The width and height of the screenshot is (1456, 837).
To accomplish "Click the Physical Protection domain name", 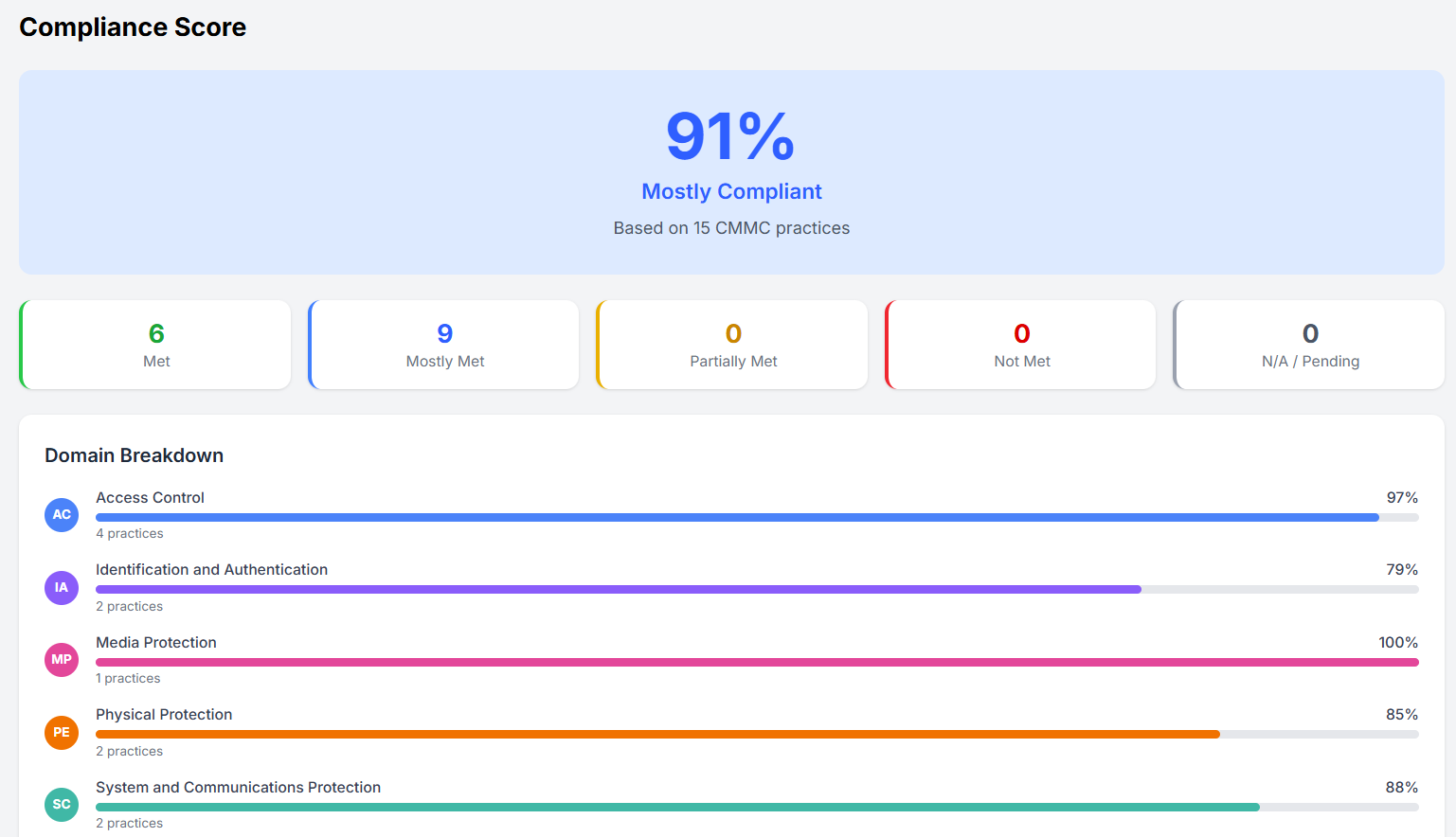I will 164,715.
